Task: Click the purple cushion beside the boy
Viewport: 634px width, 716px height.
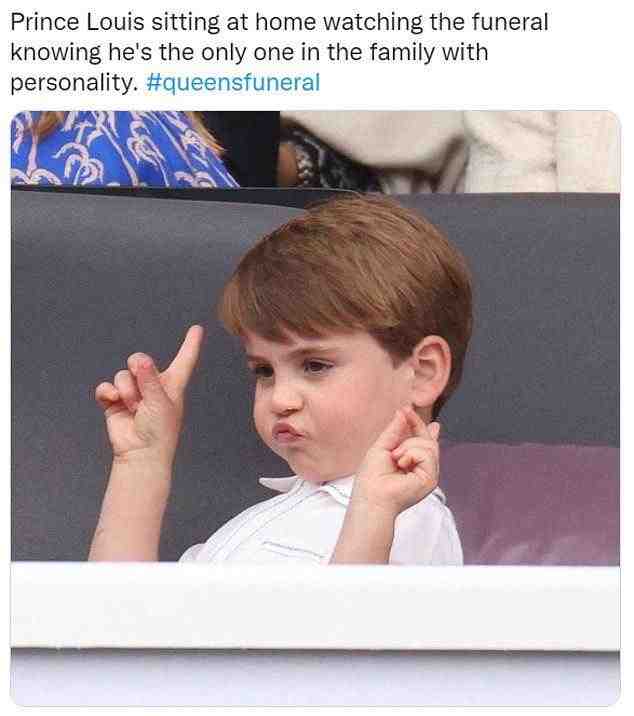Action: (534, 502)
